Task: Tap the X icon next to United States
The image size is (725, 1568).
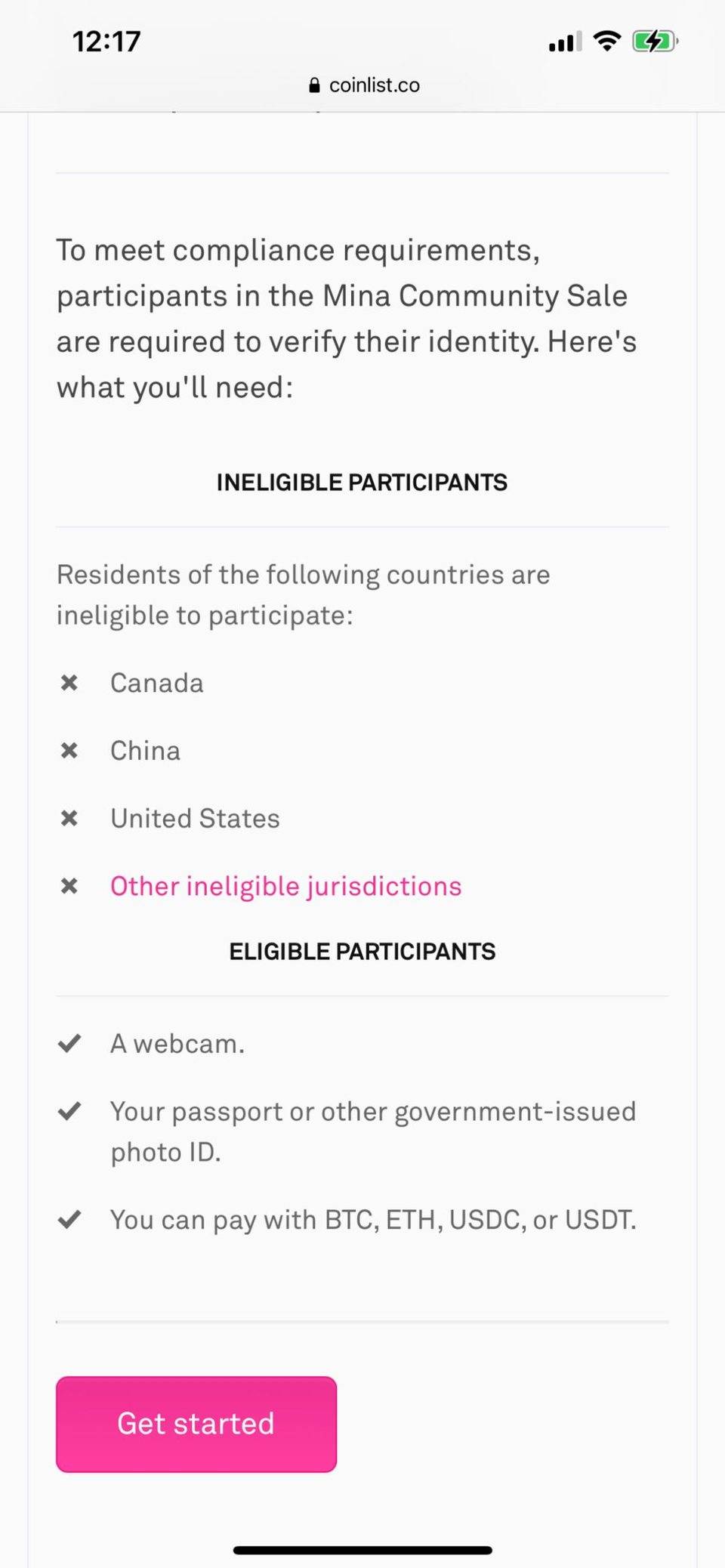Action: tap(69, 818)
